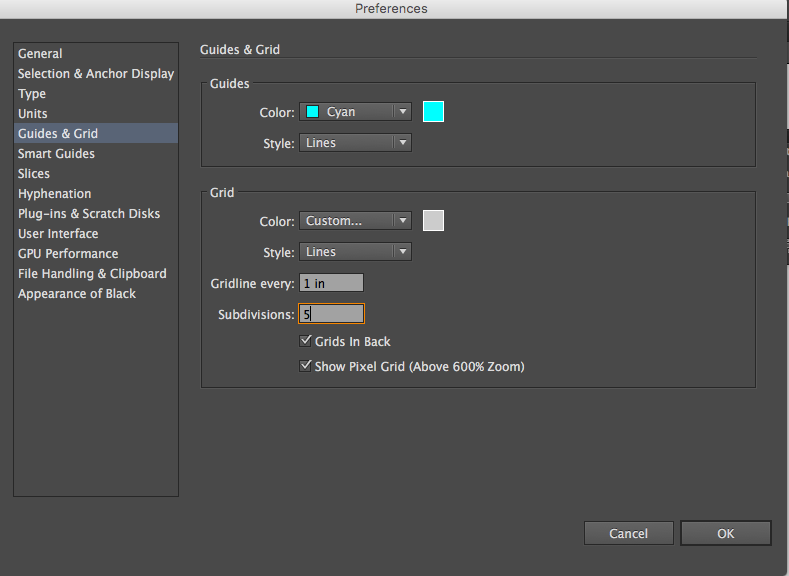Open the Grid Color Custom dropdown

pyautogui.click(x=355, y=221)
